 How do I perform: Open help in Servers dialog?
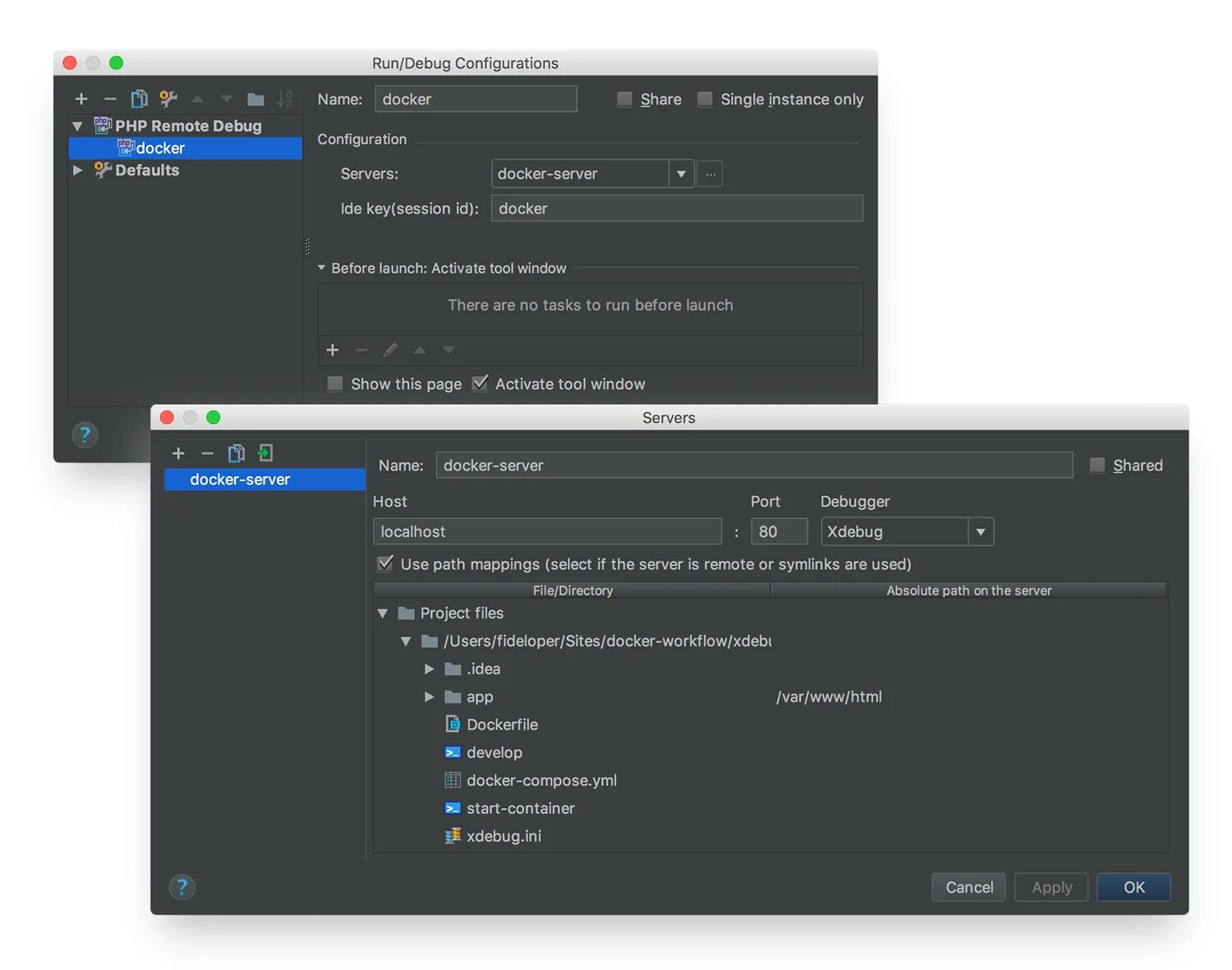pos(182,887)
